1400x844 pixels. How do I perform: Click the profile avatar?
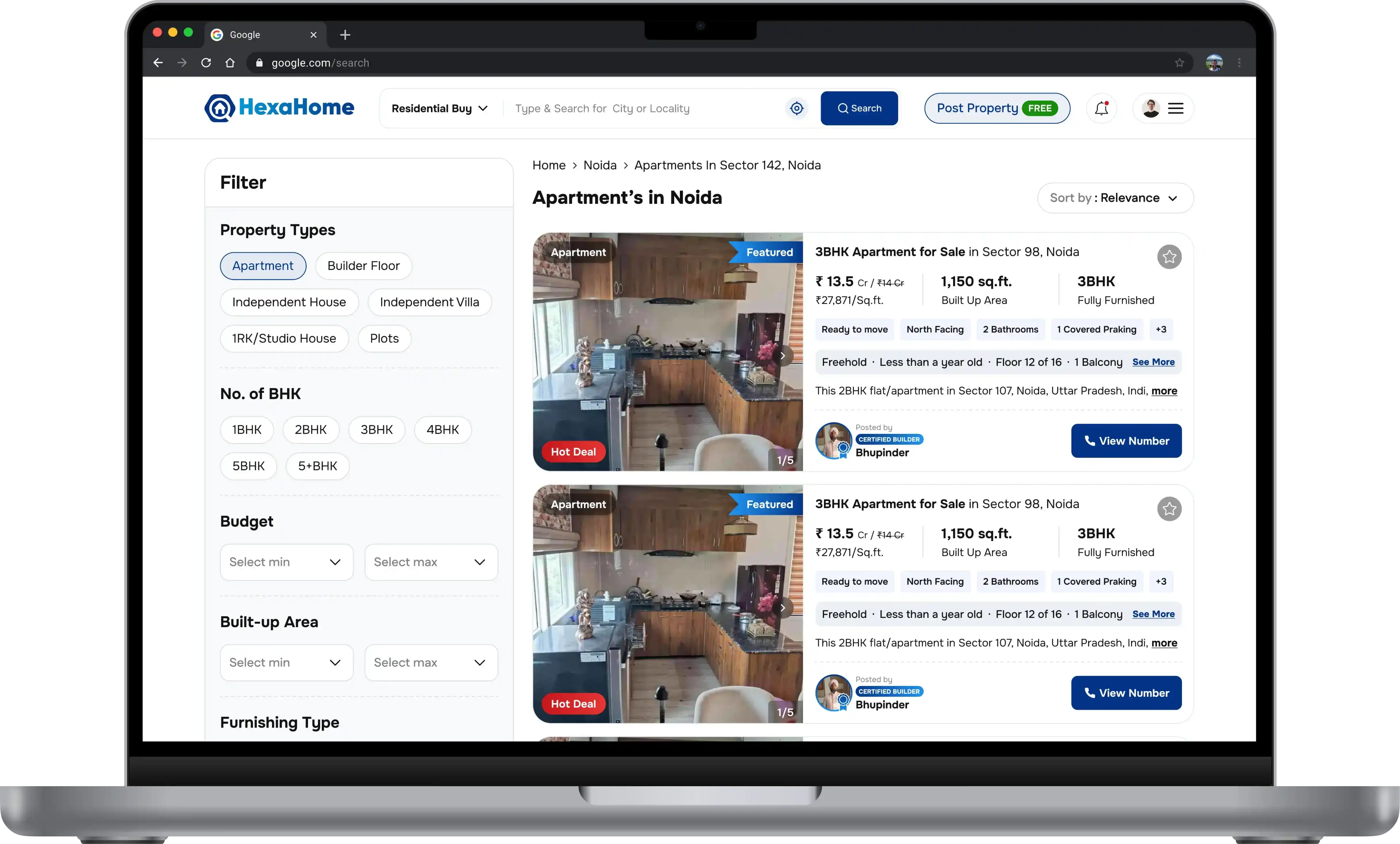tap(1151, 108)
